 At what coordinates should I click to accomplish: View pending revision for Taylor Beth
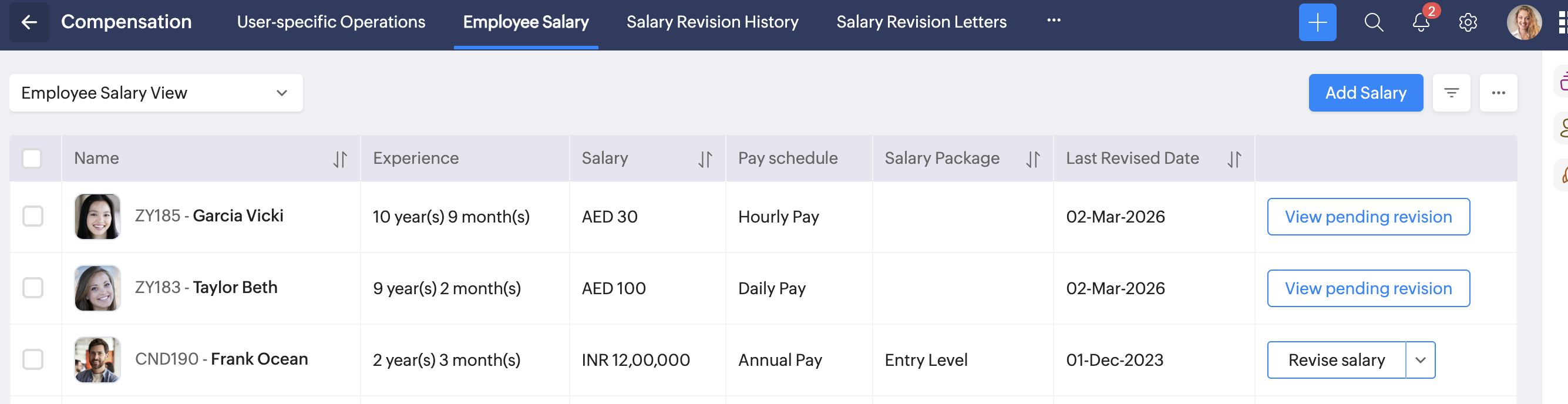[x=1368, y=288]
